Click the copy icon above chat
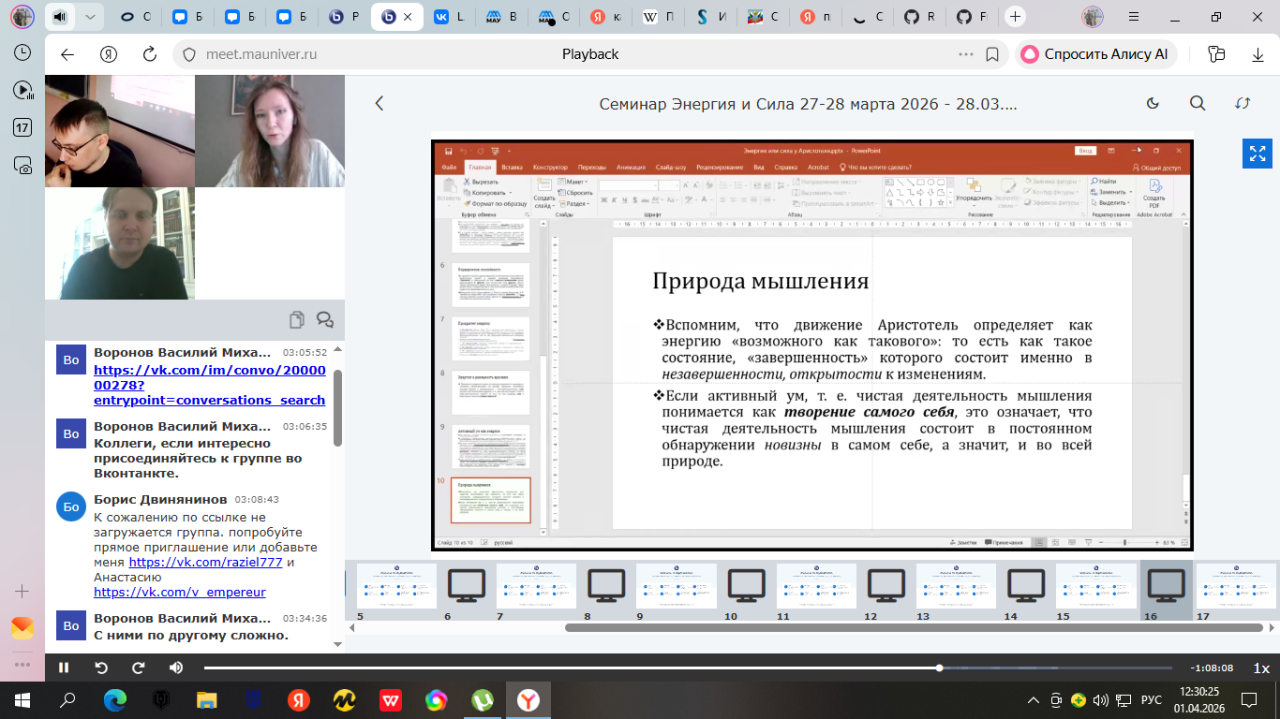1280x719 pixels. coord(297,320)
